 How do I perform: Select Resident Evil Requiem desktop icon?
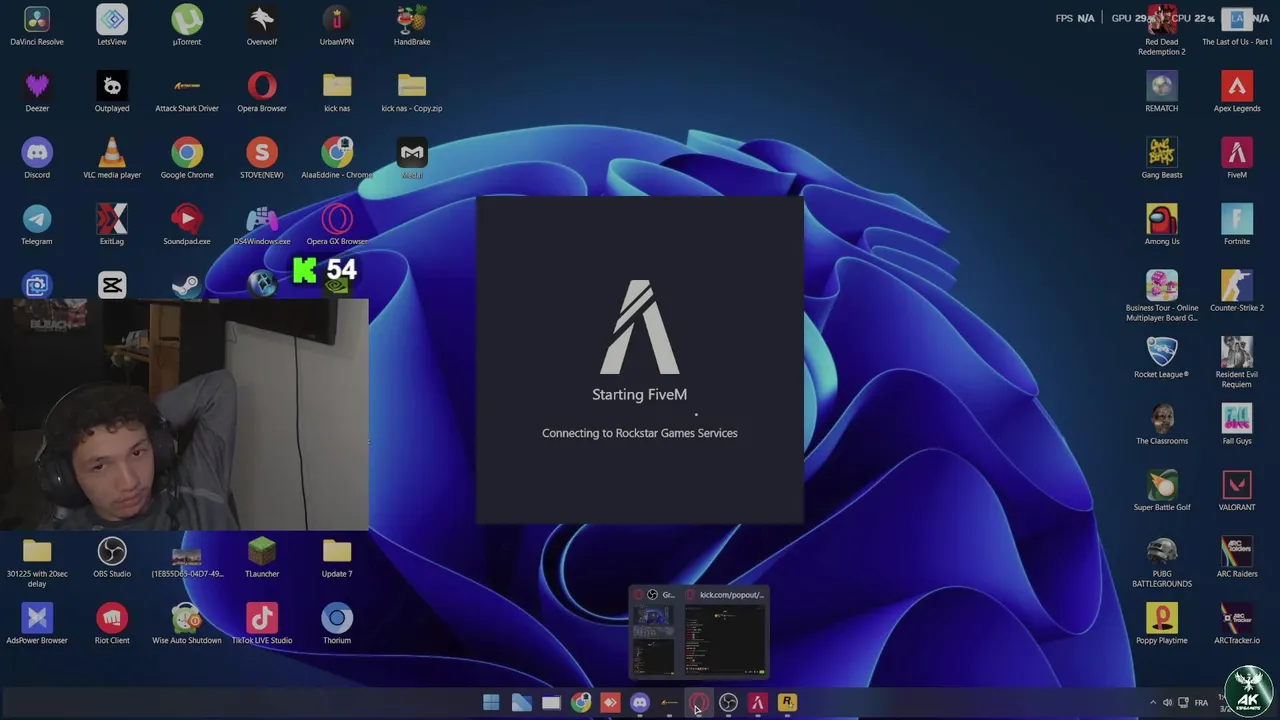1237,363
